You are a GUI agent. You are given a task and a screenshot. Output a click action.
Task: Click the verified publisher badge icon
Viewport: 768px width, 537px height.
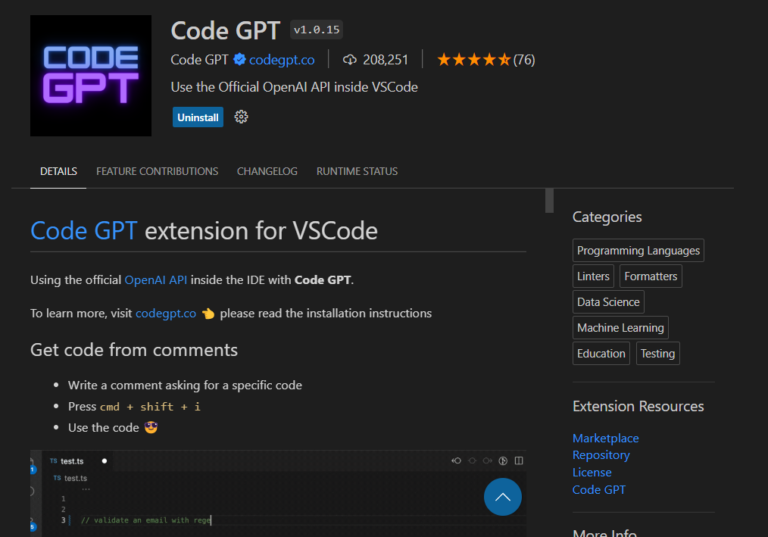240,59
